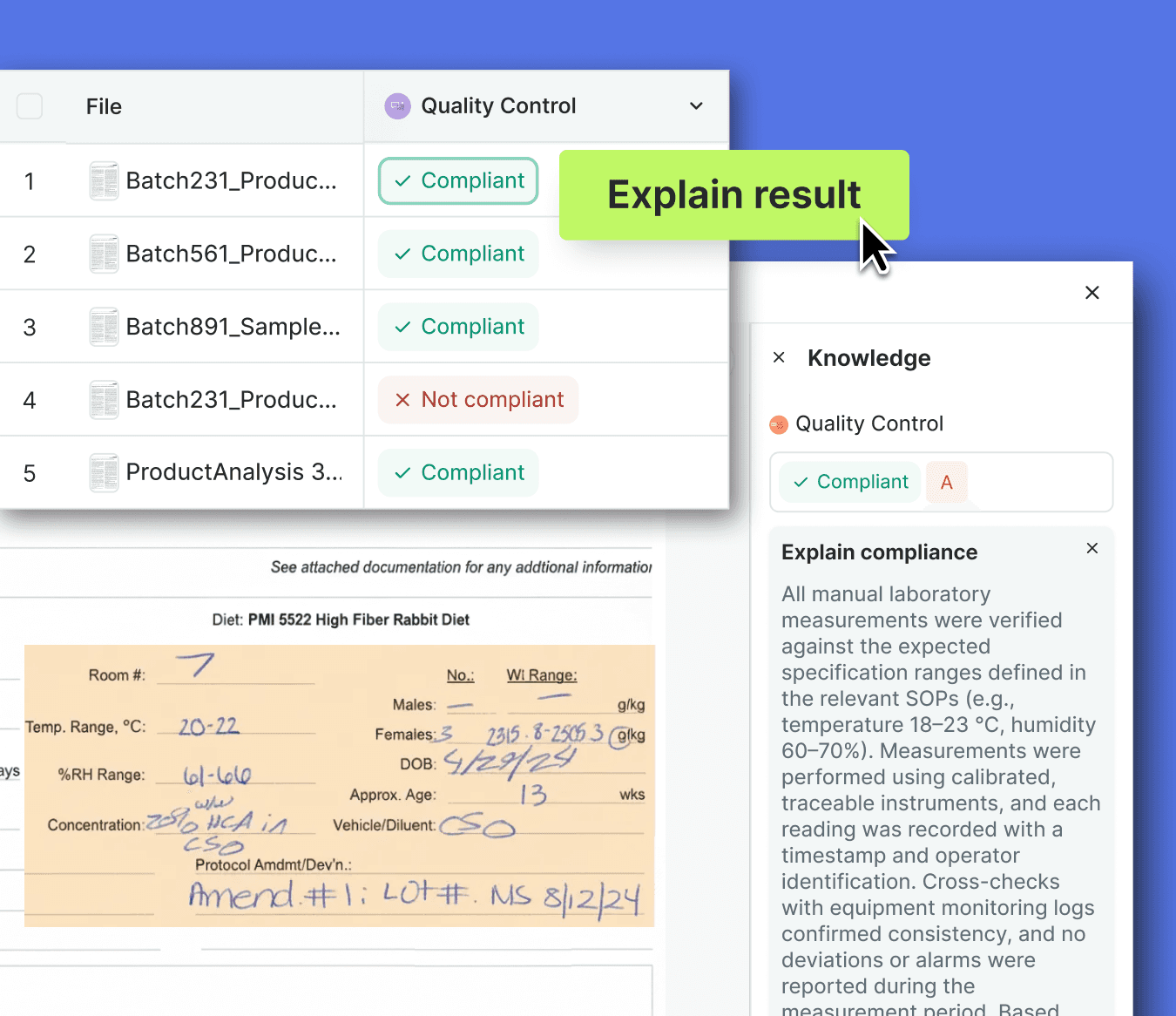
Task: Open the ProductAnalysis 3 file icon
Action: (x=104, y=472)
